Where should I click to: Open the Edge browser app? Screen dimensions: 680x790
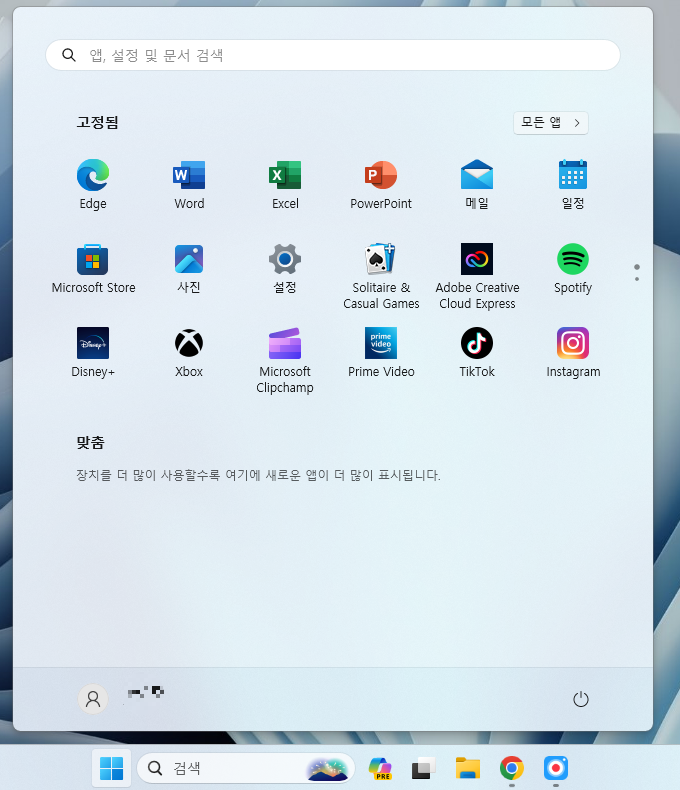(93, 184)
